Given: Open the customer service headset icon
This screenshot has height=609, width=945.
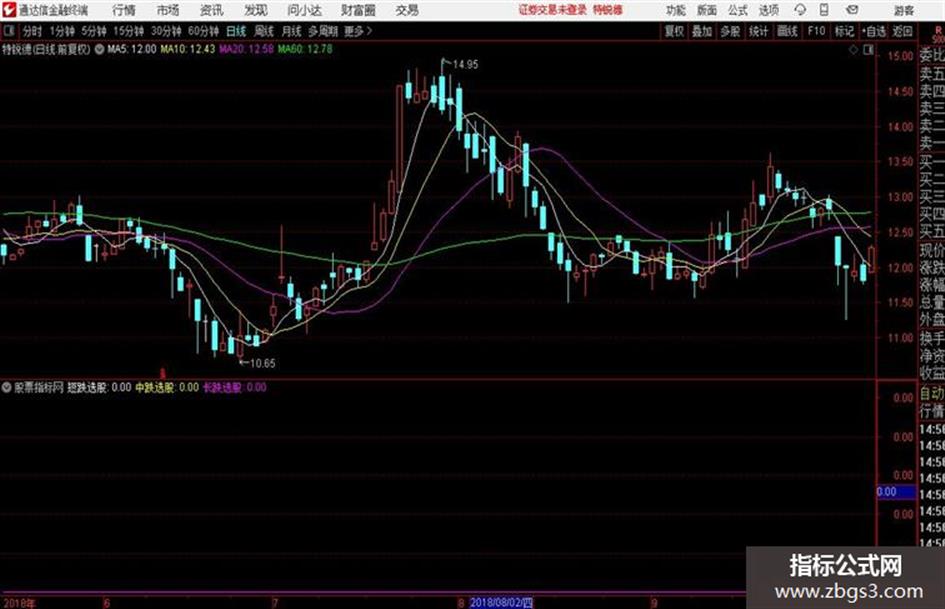Looking at the screenshot, I should (x=800, y=10).
